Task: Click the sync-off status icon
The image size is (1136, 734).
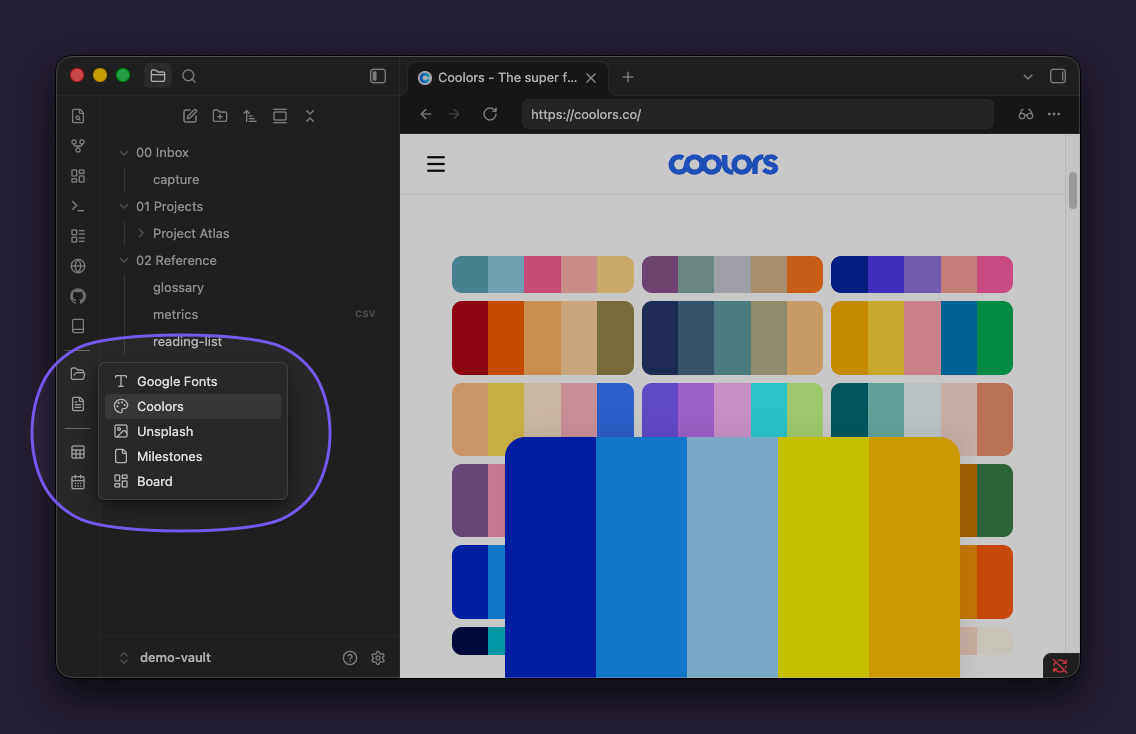Action: pos(1060,666)
